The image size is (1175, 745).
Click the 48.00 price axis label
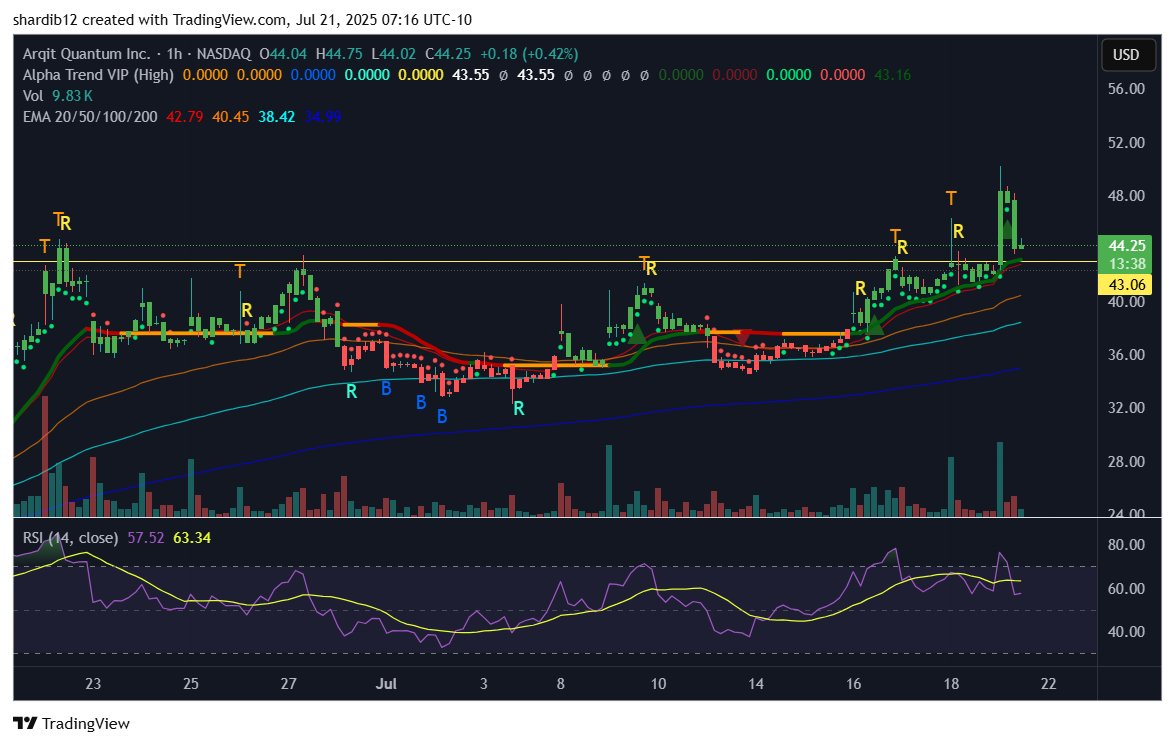click(x=1126, y=196)
